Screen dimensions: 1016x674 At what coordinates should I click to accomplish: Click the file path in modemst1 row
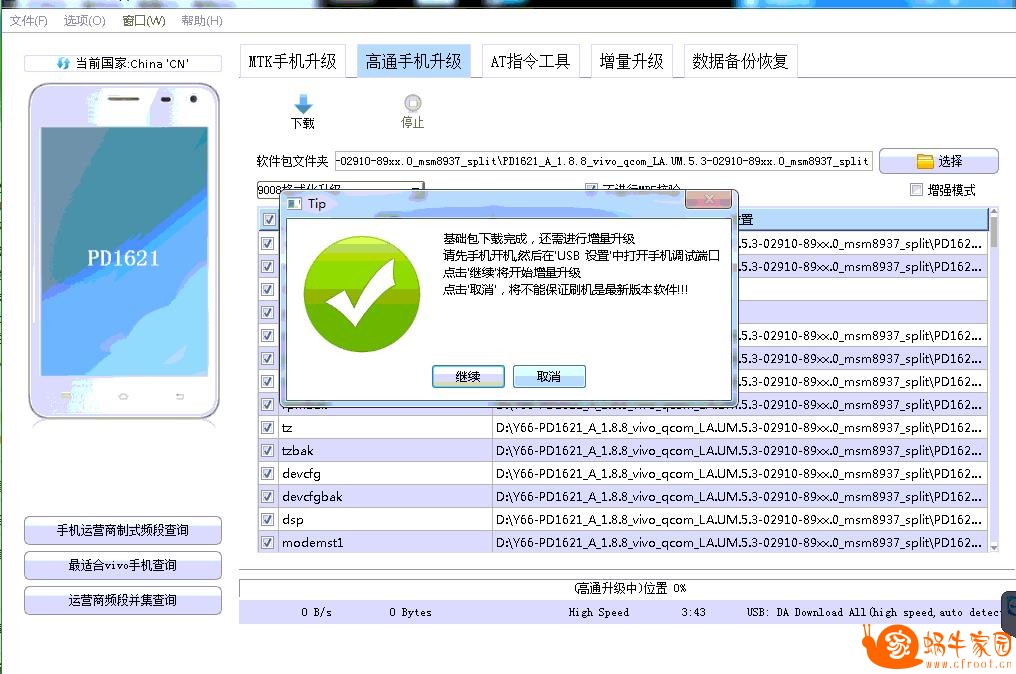coord(739,542)
